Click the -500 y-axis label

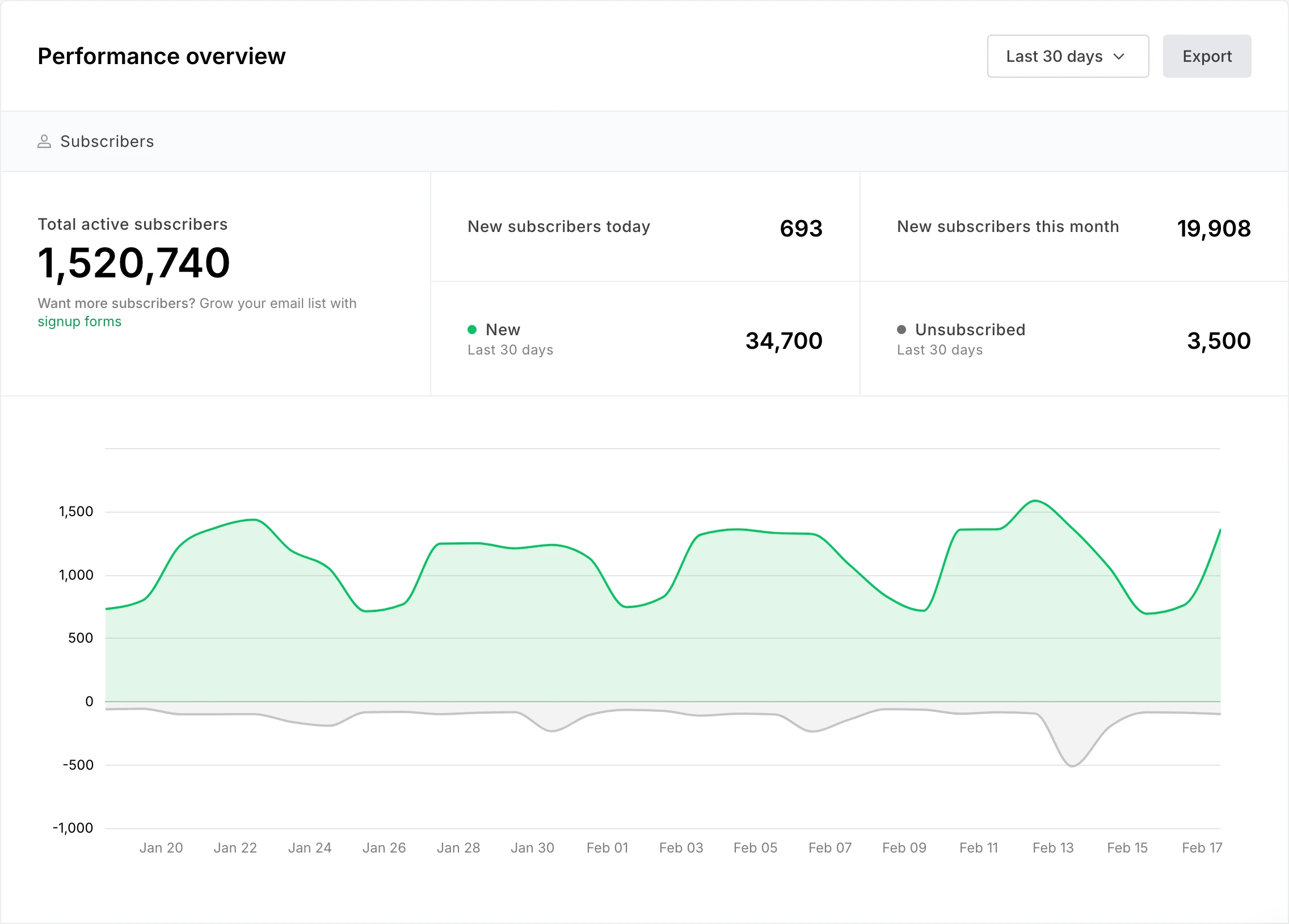coord(78,765)
